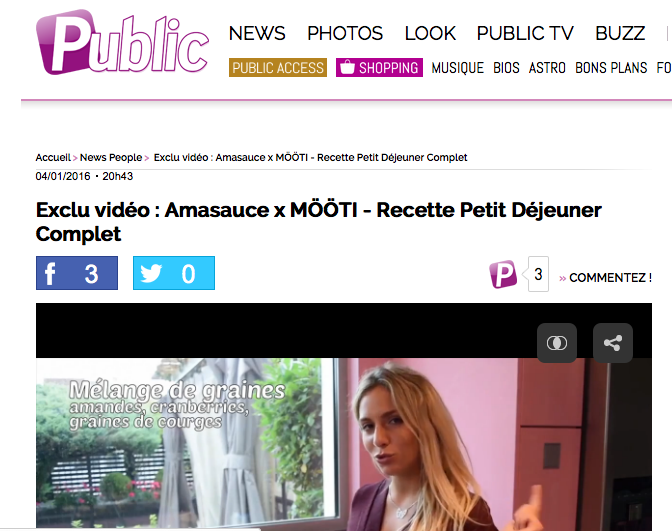Click the purple P comments icon
Screen dimensions: 672x531
tap(503, 274)
